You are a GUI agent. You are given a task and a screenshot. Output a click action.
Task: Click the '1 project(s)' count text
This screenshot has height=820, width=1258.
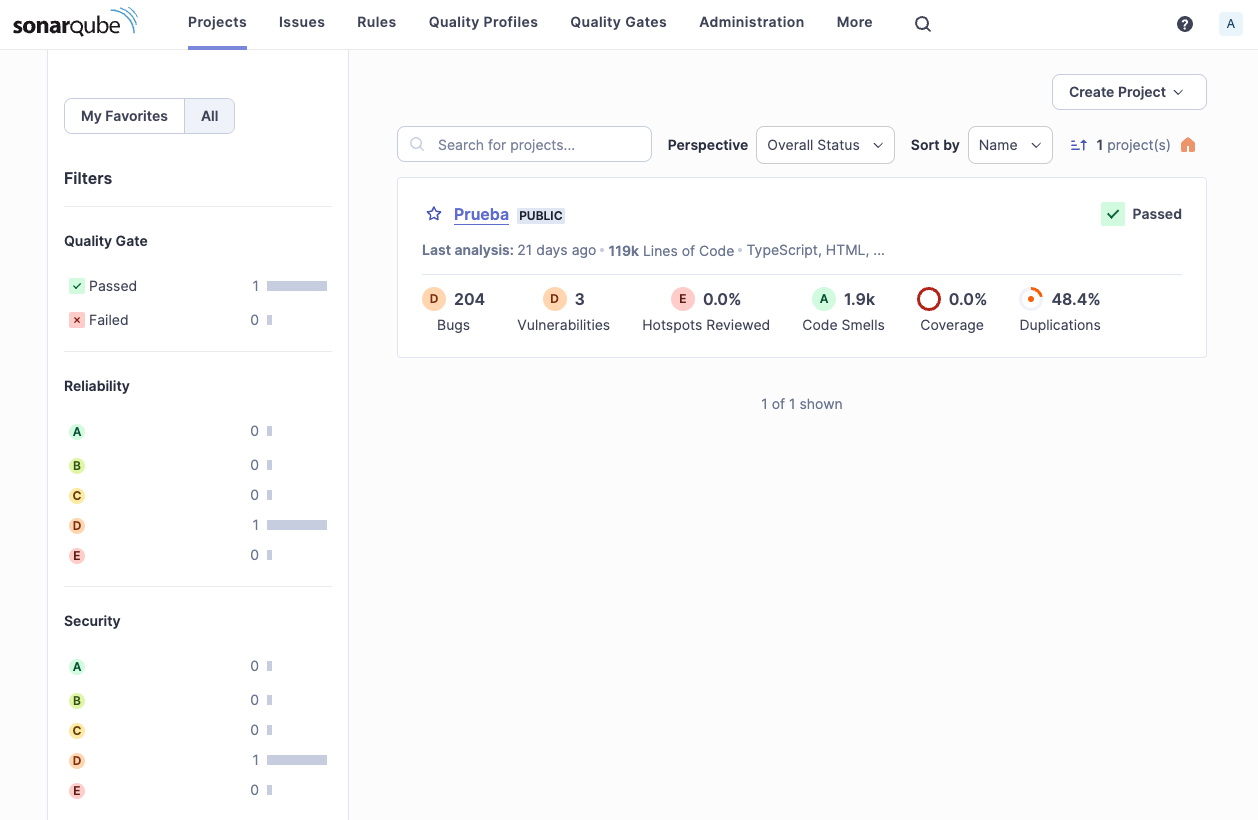pos(1133,145)
